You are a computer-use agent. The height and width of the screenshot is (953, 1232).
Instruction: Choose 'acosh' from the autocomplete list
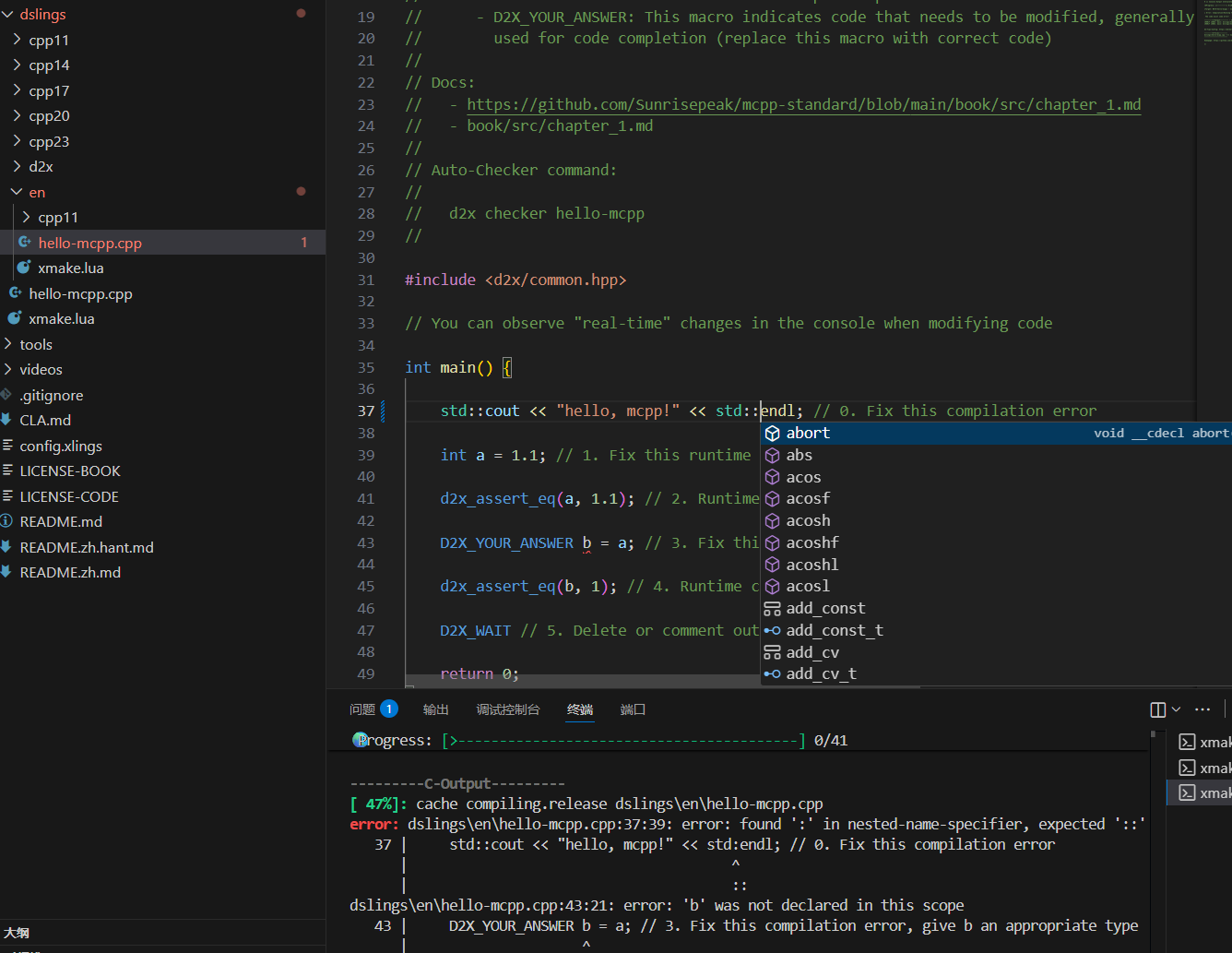pyautogui.click(x=808, y=520)
